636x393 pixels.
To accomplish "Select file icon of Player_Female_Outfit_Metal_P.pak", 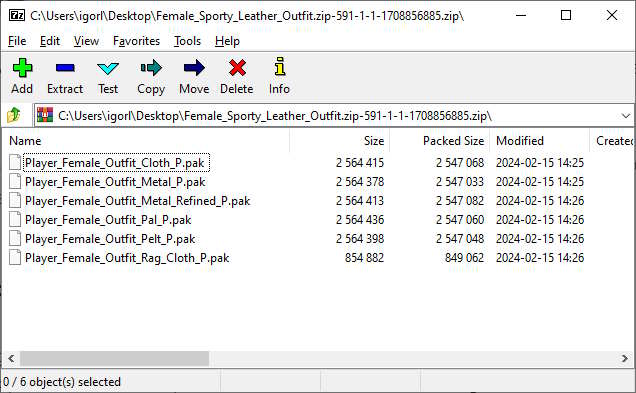I will (x=15, y=181).
